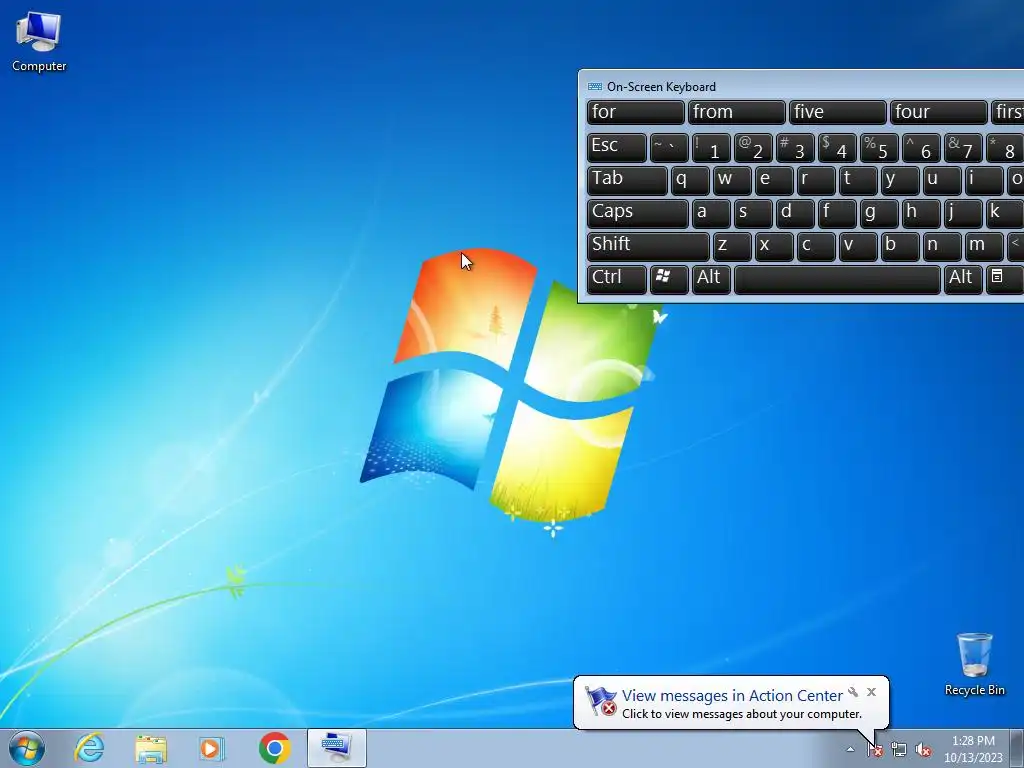The width and height of the screenshot is (1024, 768).
Task: Tap the z key
Action: pyautogui.click(x=731, y=247)
